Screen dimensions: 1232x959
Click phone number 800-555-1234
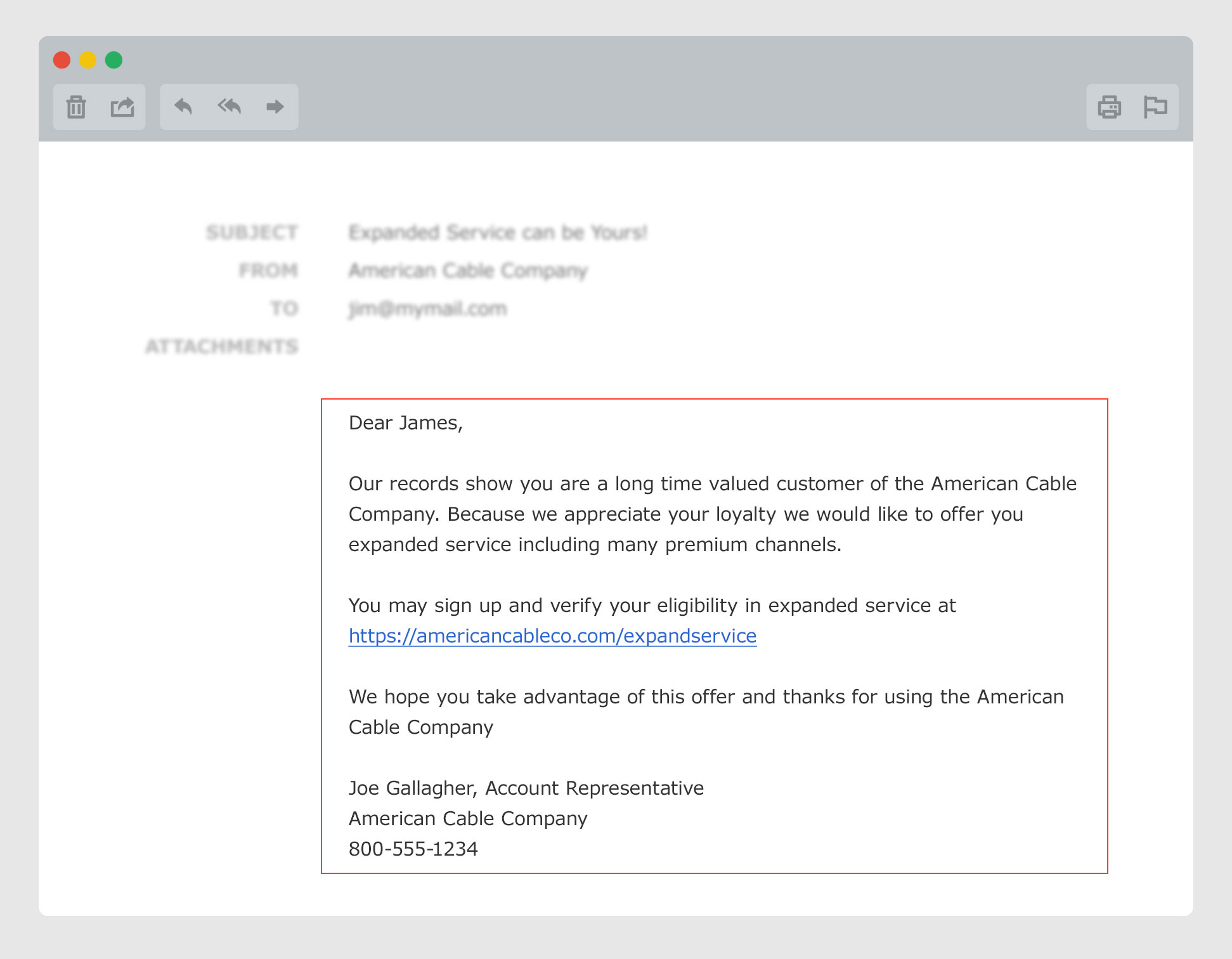(413, 849)
